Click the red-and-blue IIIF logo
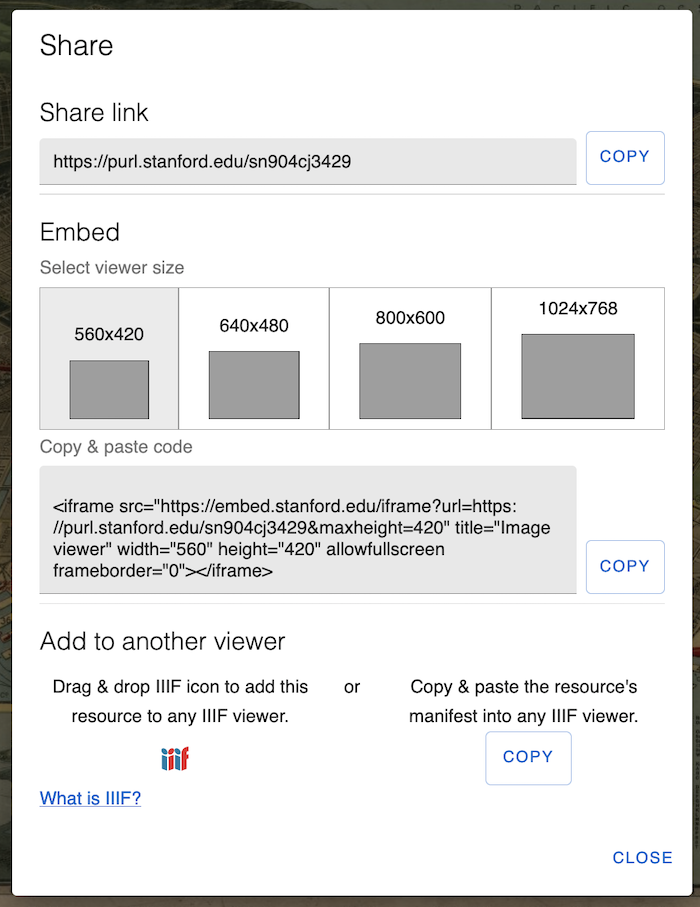This screenshot has width=700, height=907. coord(174,758)
